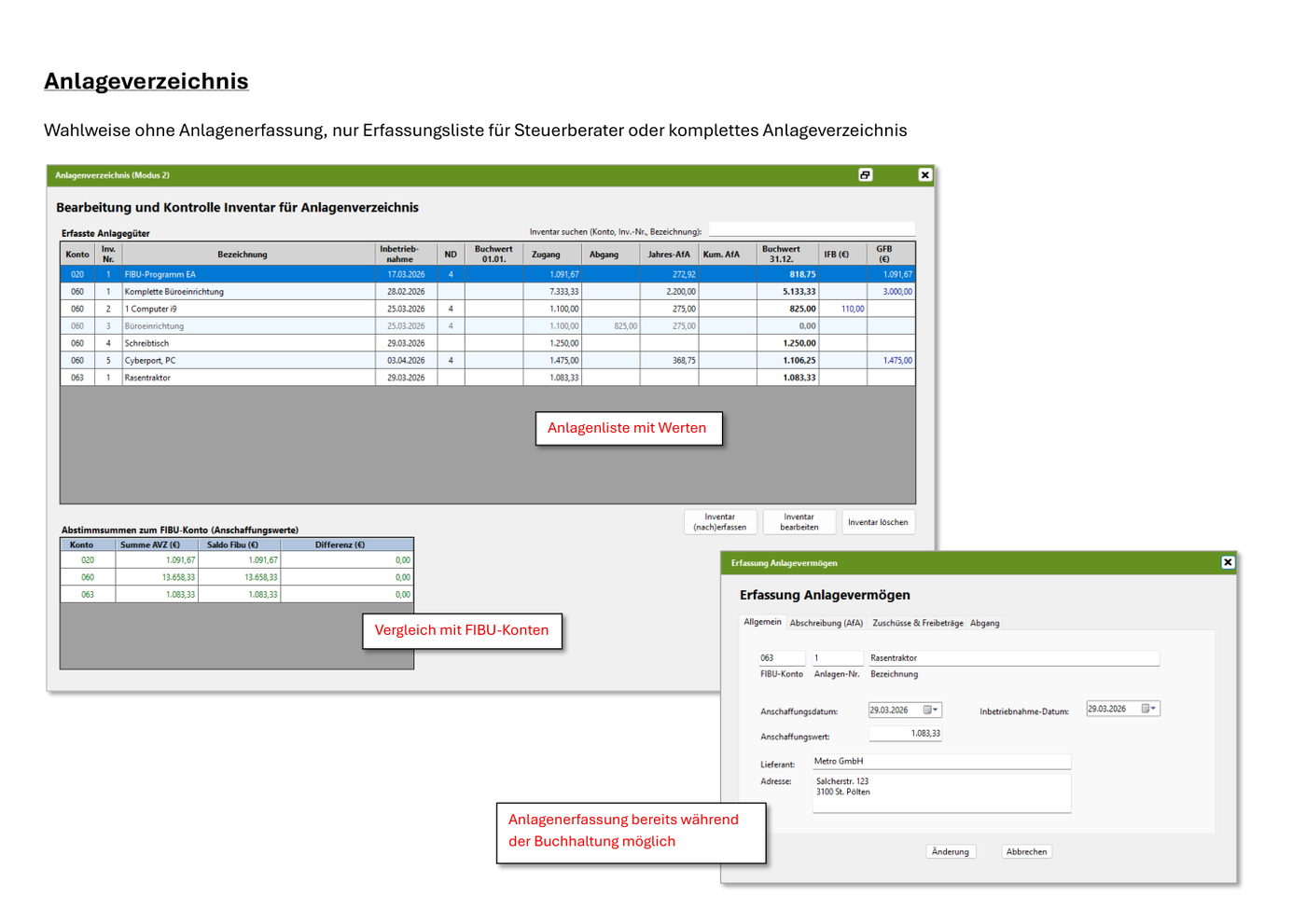This screenshot has width=1306, height=924.
Task: Close the Erfassung Anlagevermögen dialog
Action: (x=1228, y=562)
